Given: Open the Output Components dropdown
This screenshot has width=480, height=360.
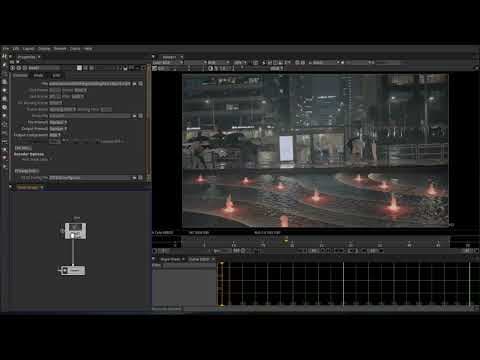Looking at the screenshot, I should [55, 135].
